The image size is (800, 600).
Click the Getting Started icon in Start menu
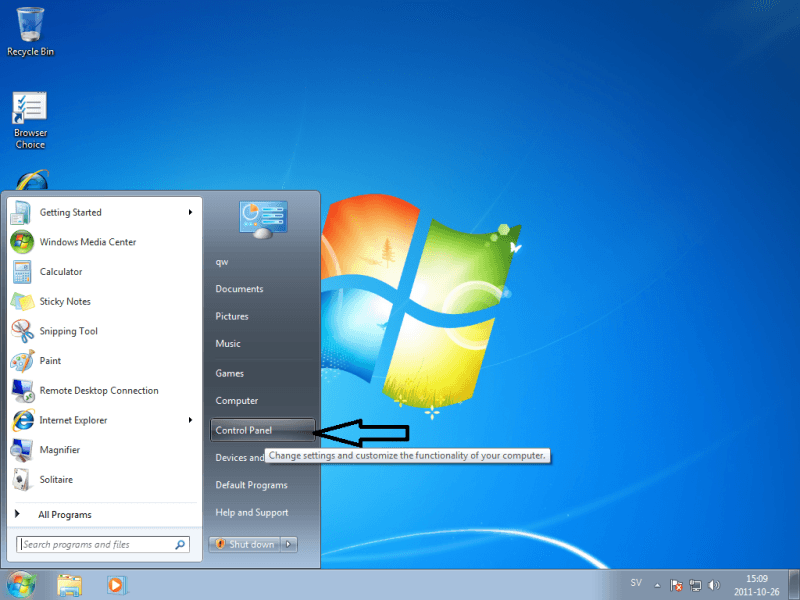coord(21,212)
